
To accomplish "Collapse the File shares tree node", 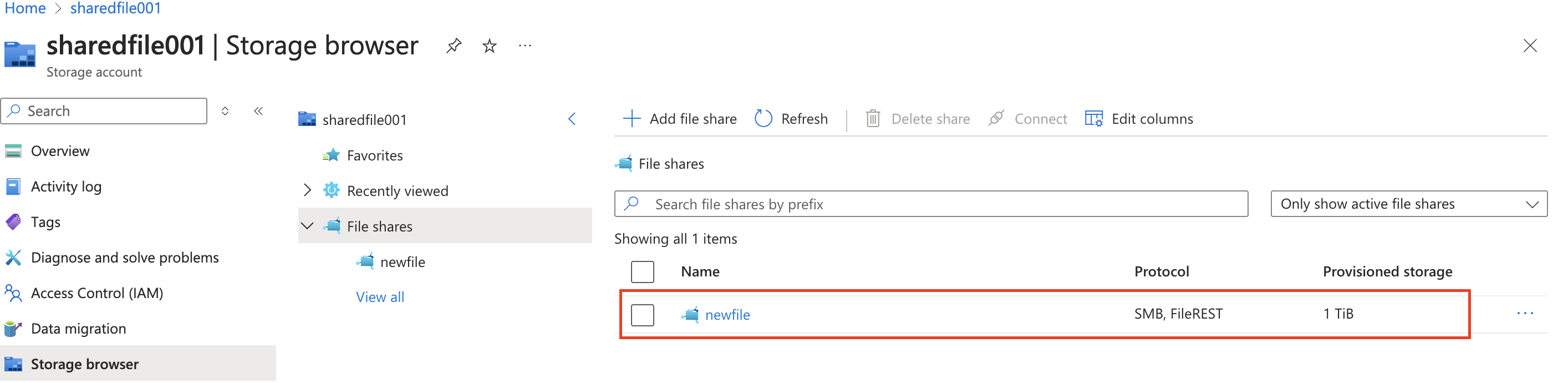I will pos(307,226).
